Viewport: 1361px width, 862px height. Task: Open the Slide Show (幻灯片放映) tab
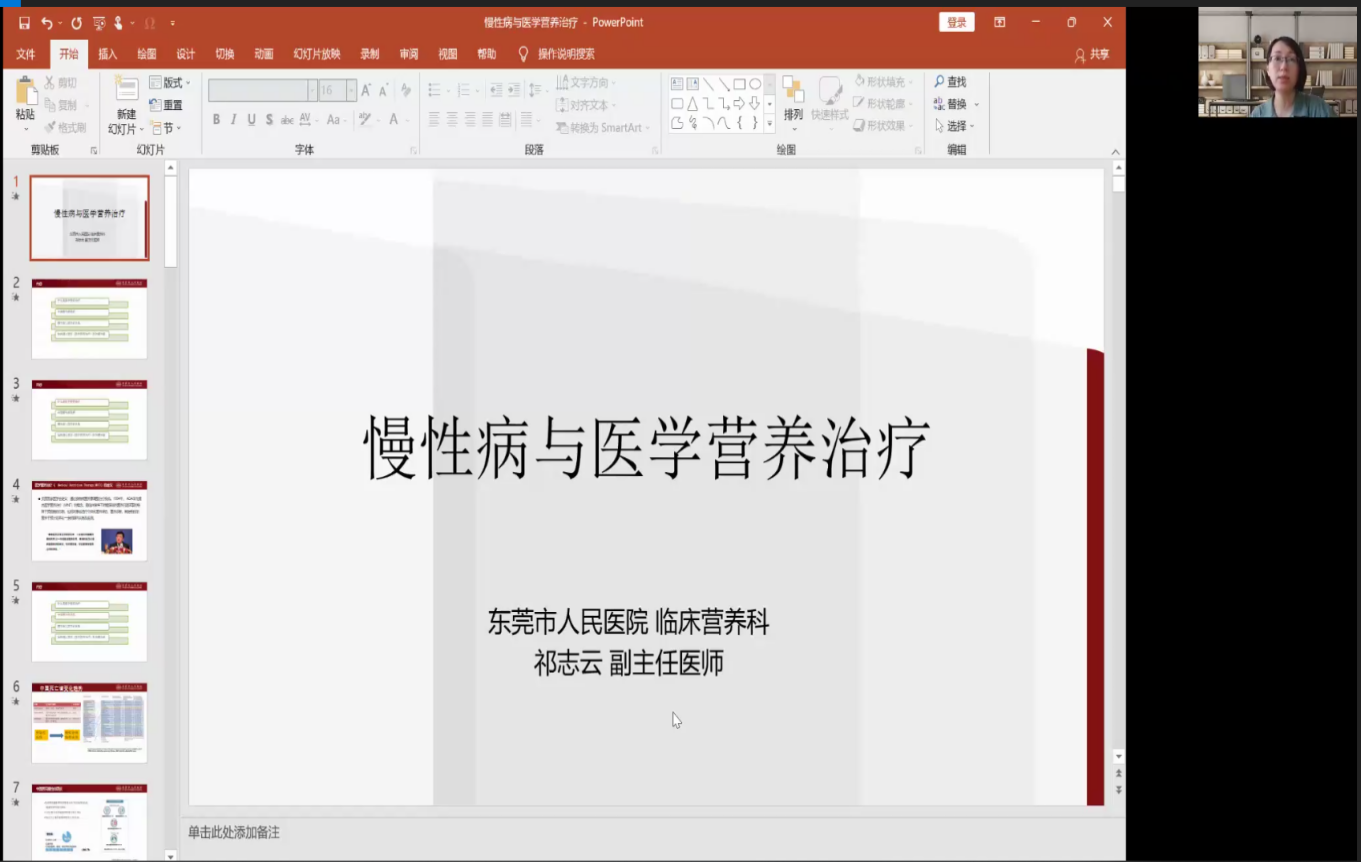click(x=316, y=54)
